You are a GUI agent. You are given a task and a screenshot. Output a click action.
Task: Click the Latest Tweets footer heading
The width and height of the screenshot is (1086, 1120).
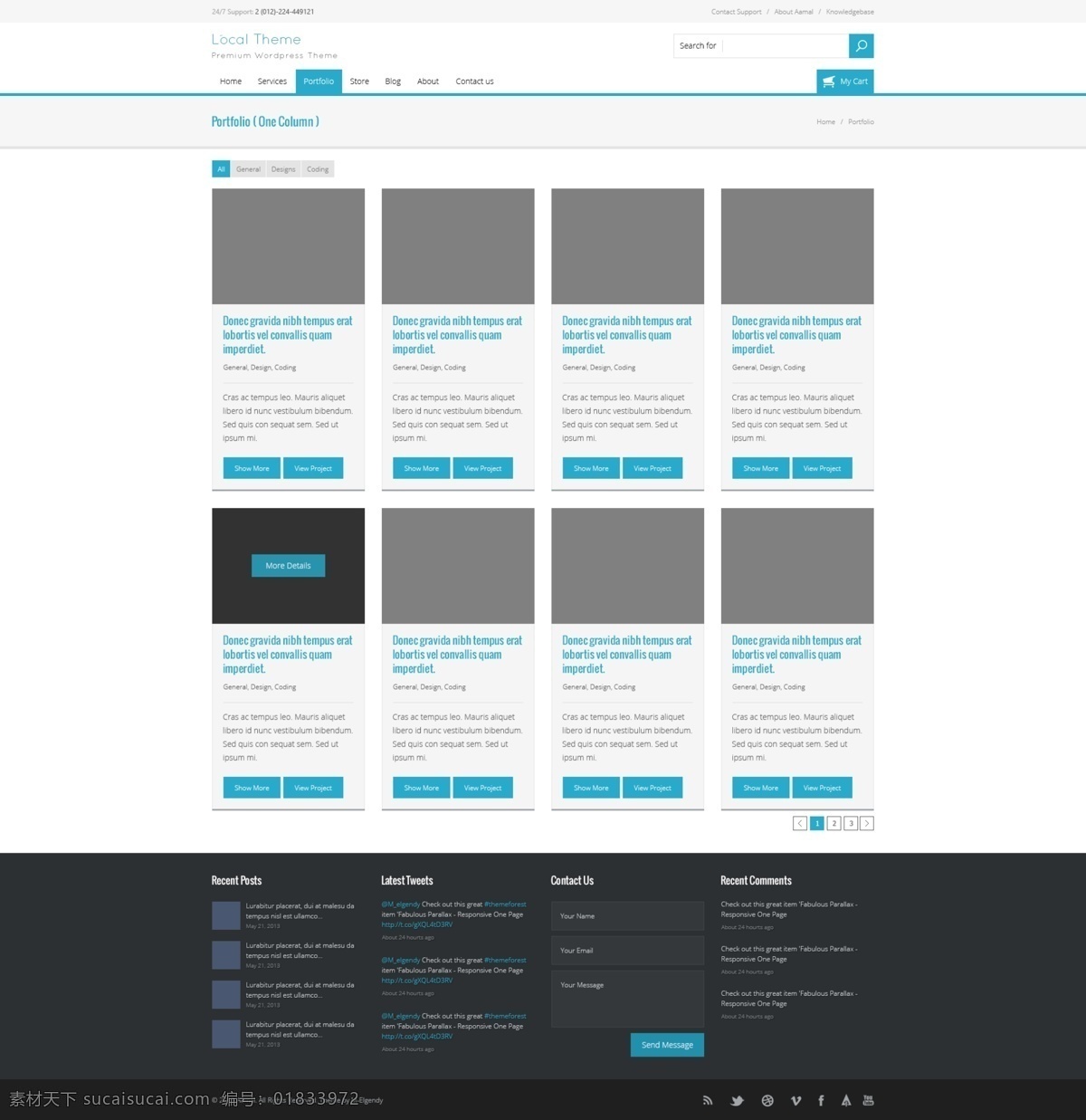pos(407,880)
